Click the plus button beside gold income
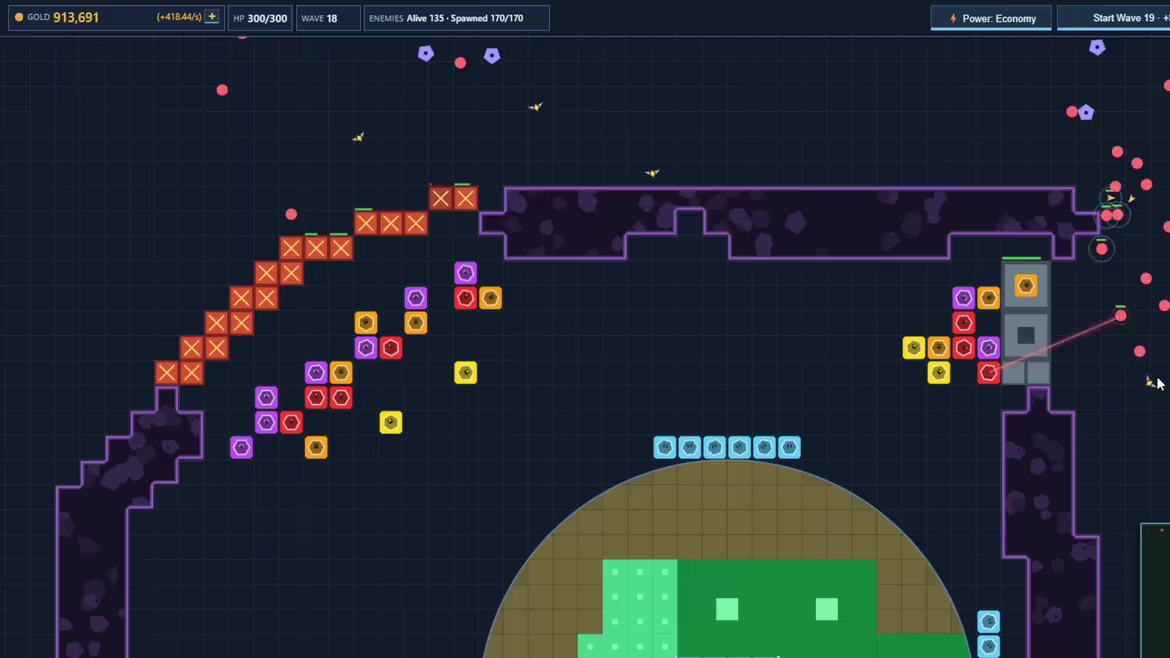The width and height of the screenshot is (1170, 658). pos(212,17)
